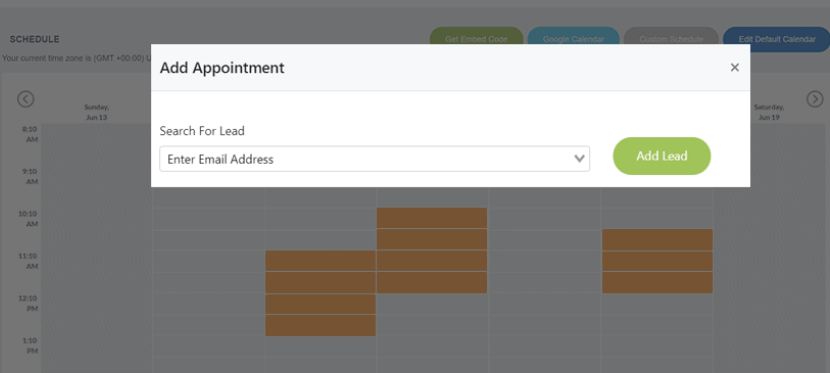Click the 9:10 AM time label
Viewport: 830px width, 373px height.
pos(30,177)
